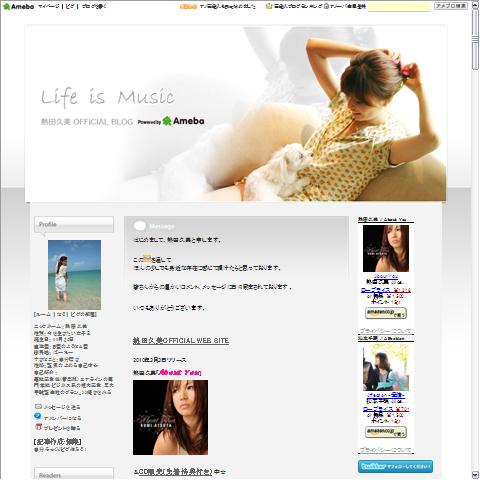480x480 pixels.
Task: Focus the yellow search field in the top bar
Action: click(399, 6)
